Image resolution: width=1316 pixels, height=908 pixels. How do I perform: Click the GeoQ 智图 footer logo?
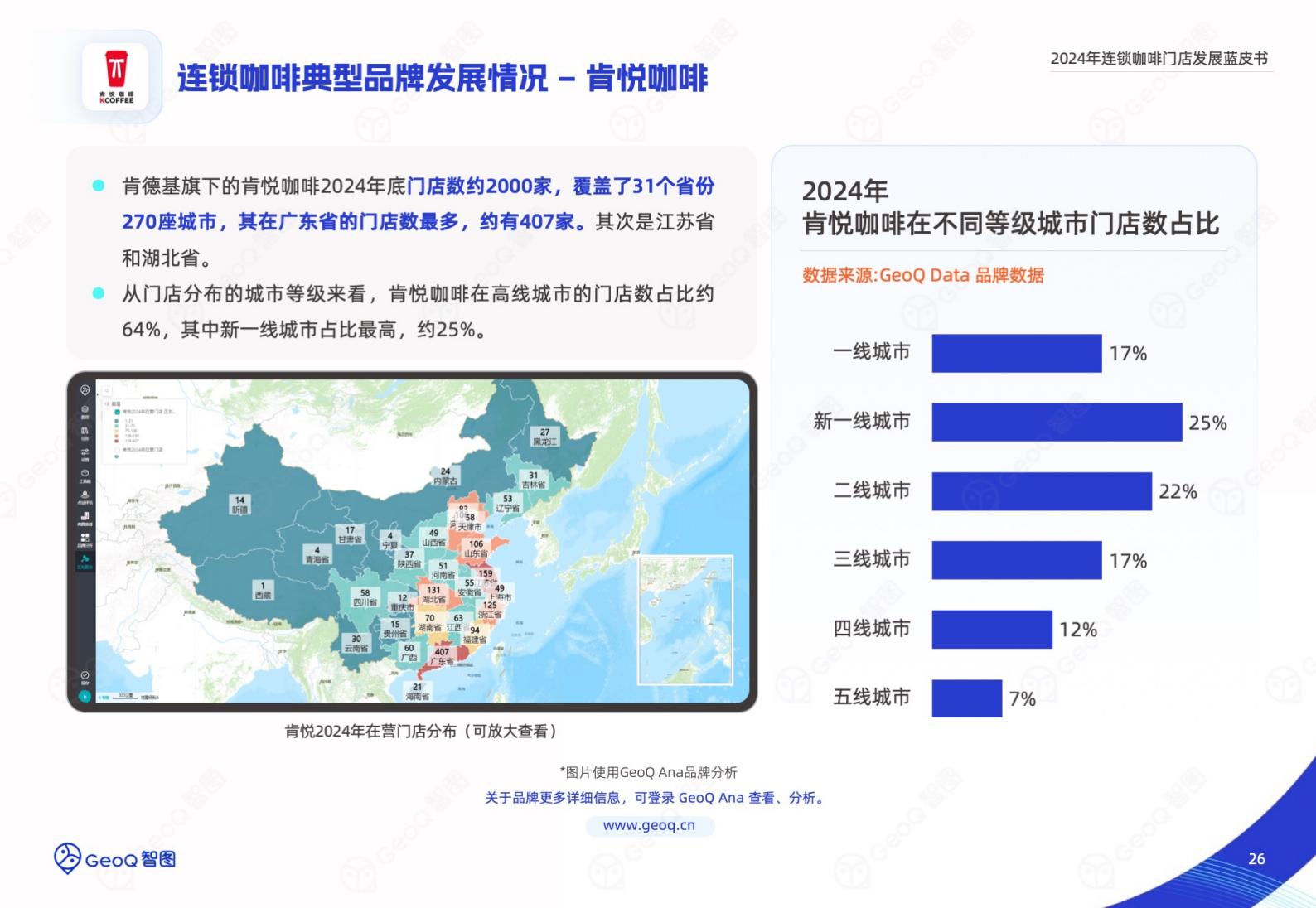point(115,859)
